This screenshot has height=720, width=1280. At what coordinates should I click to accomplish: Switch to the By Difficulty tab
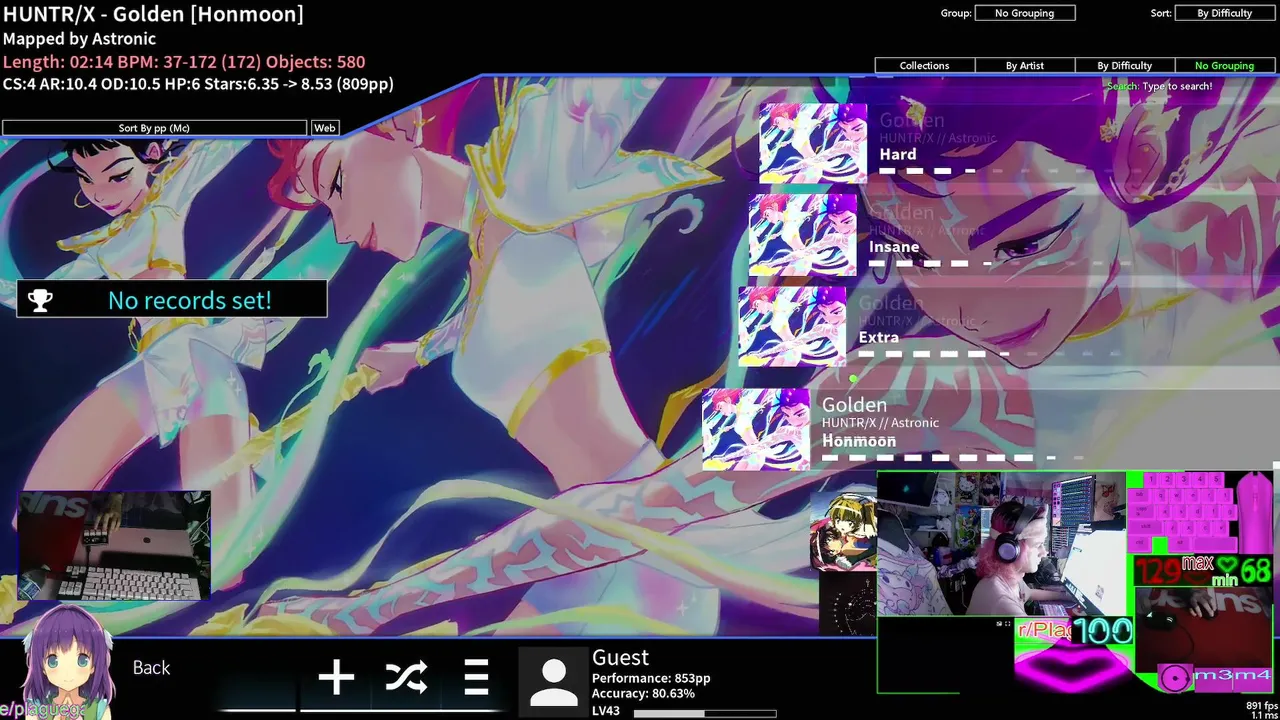(x=1125, y=65)
